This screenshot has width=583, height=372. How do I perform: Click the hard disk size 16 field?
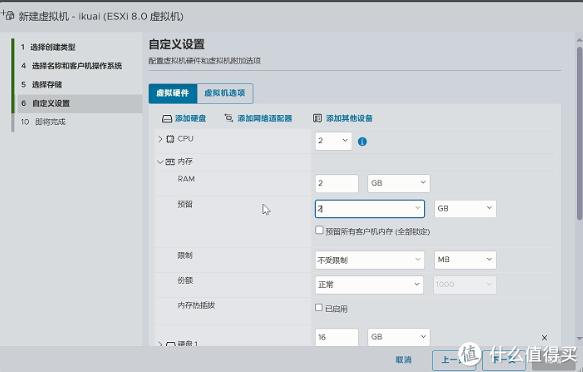(336, 337)
